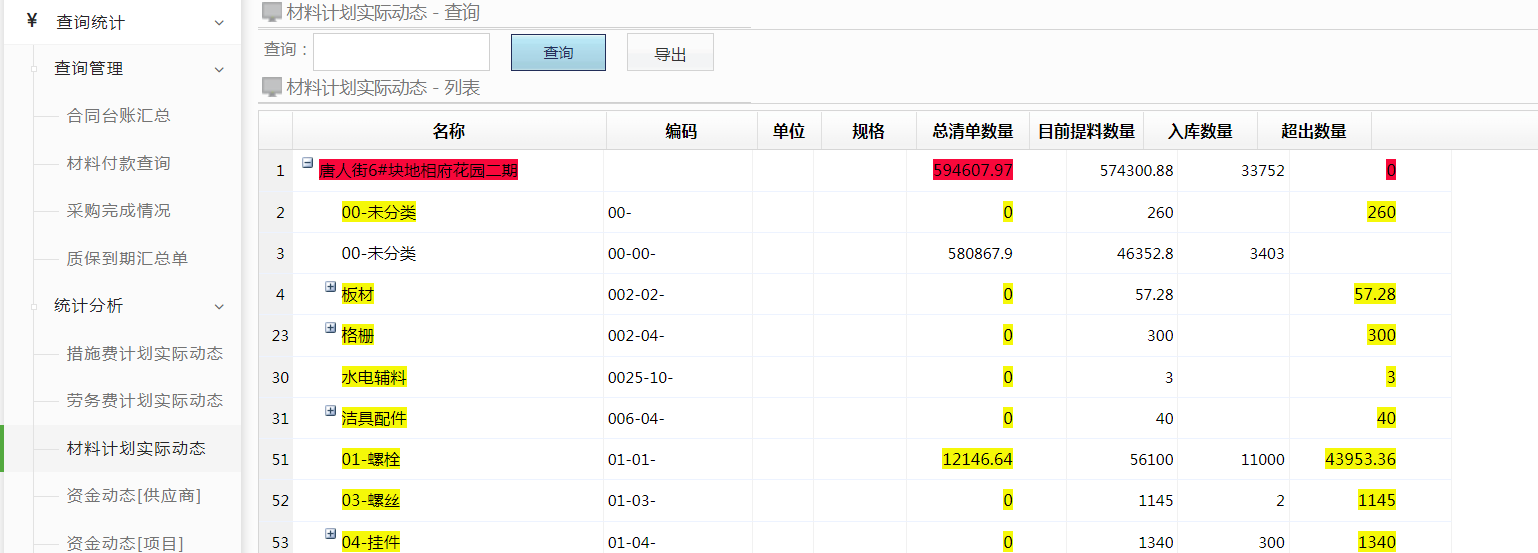1538x553 pixels.
Task: Expand the 洁具配件 row
Action: coord(331,410)
